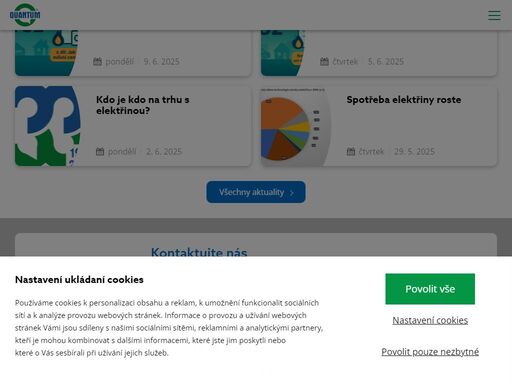Image resolution: width=512 pixels, height=384 pixels.
Task: Open article Spotřeba elektřiny roste
Action: [404, 100]
